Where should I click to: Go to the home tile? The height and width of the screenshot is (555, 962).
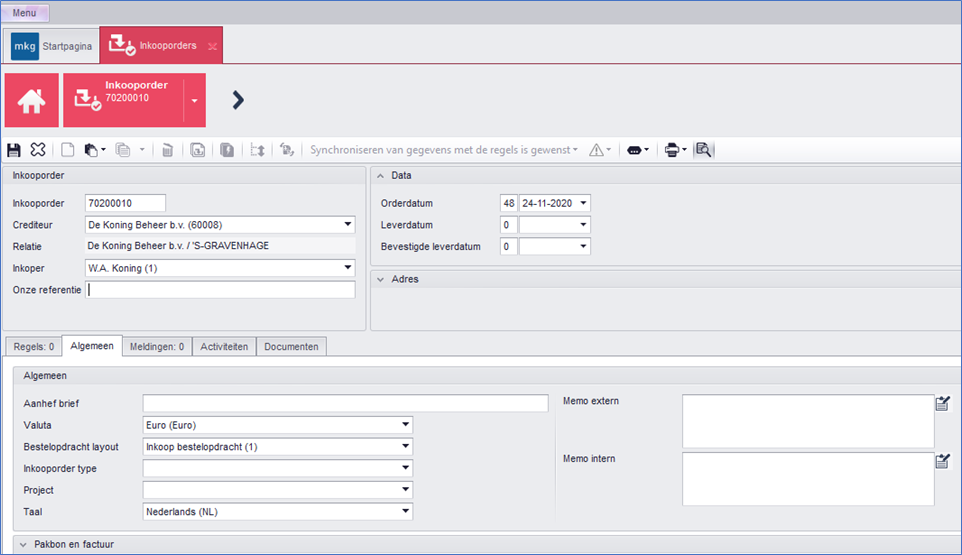click(31, 100)
